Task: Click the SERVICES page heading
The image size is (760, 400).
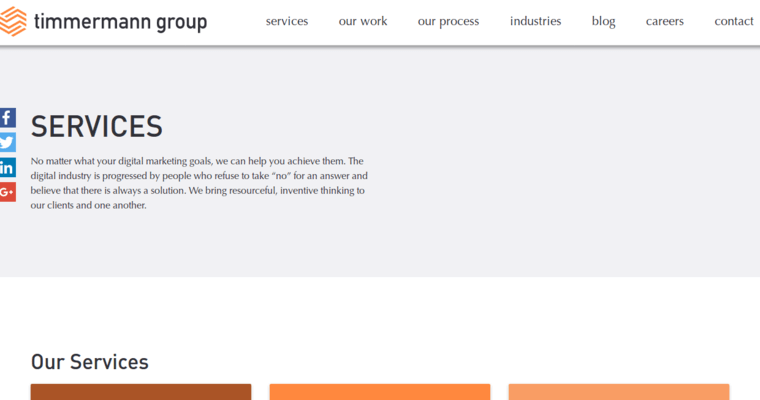Action: 96,127
